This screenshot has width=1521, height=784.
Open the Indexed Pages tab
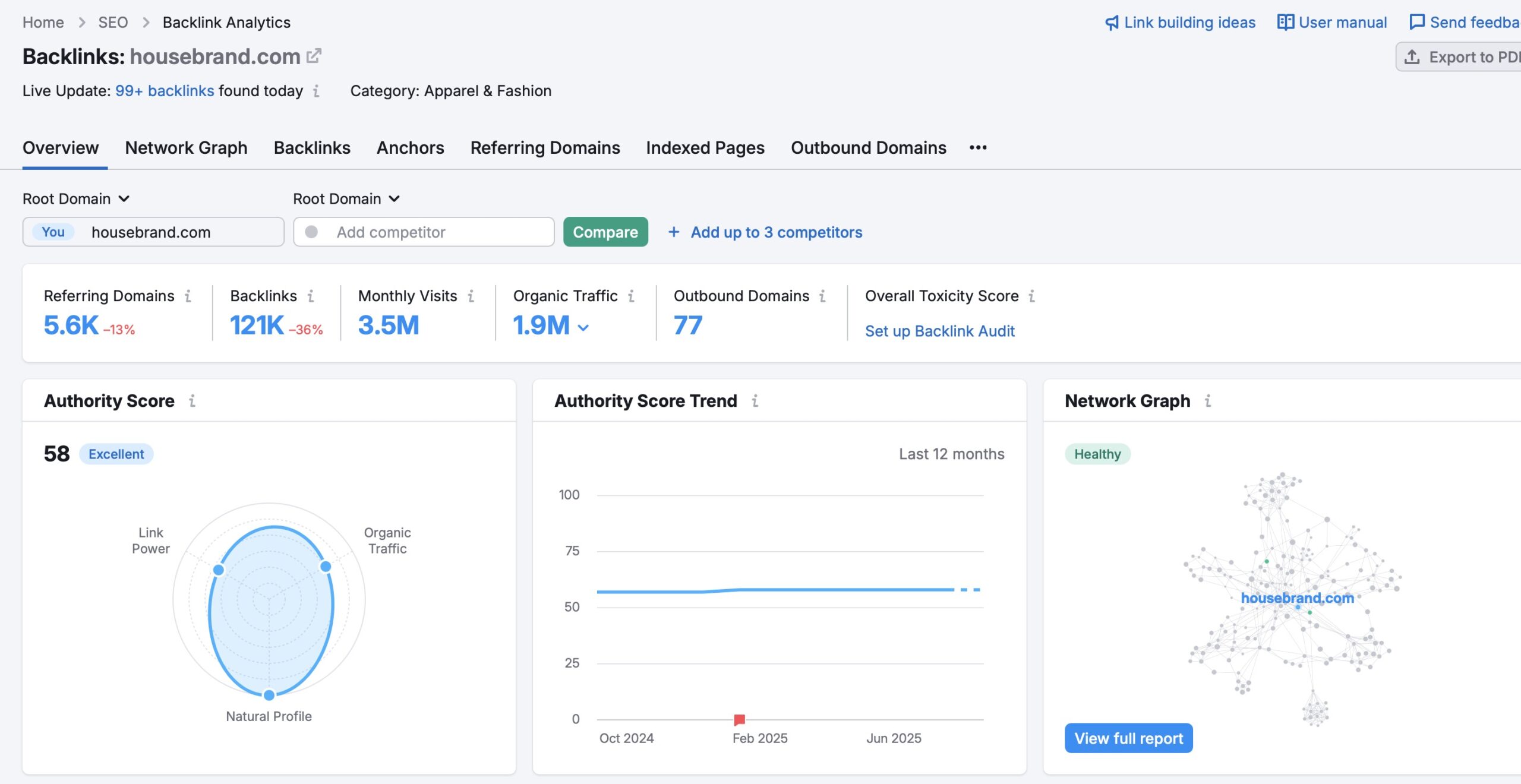coord(705,147)
